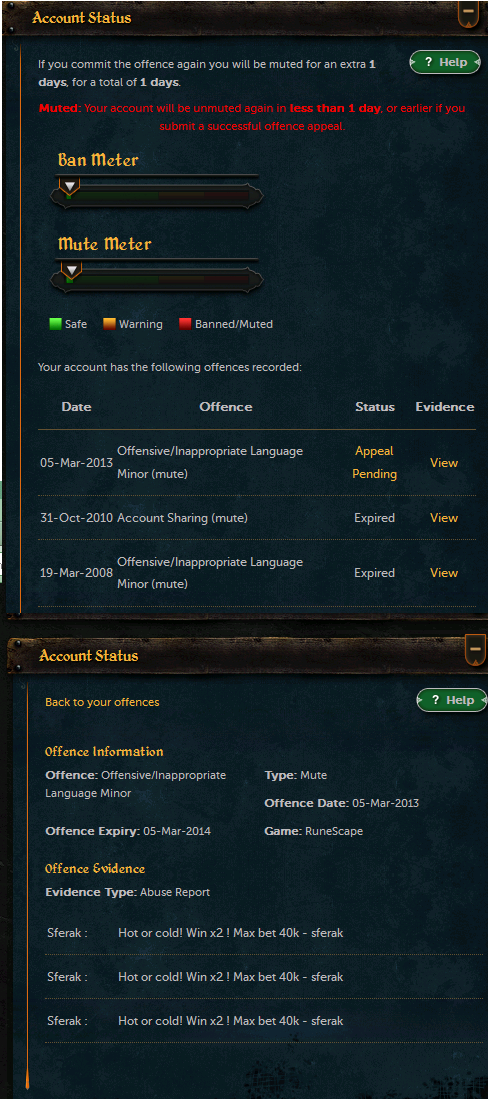The image size is (488, 1099).
Task: Select the Date column header
Action: (x=76, y=407)
